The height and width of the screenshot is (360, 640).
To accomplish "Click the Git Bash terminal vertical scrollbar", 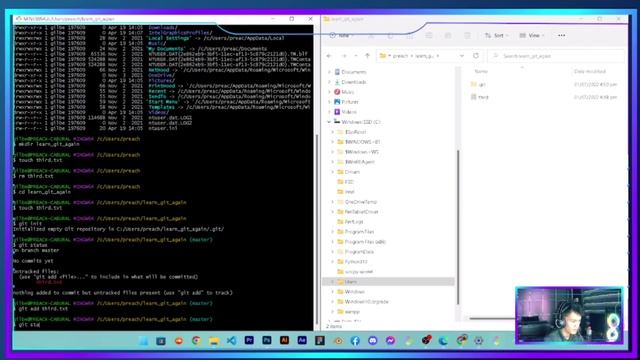I will click(316, 229).
